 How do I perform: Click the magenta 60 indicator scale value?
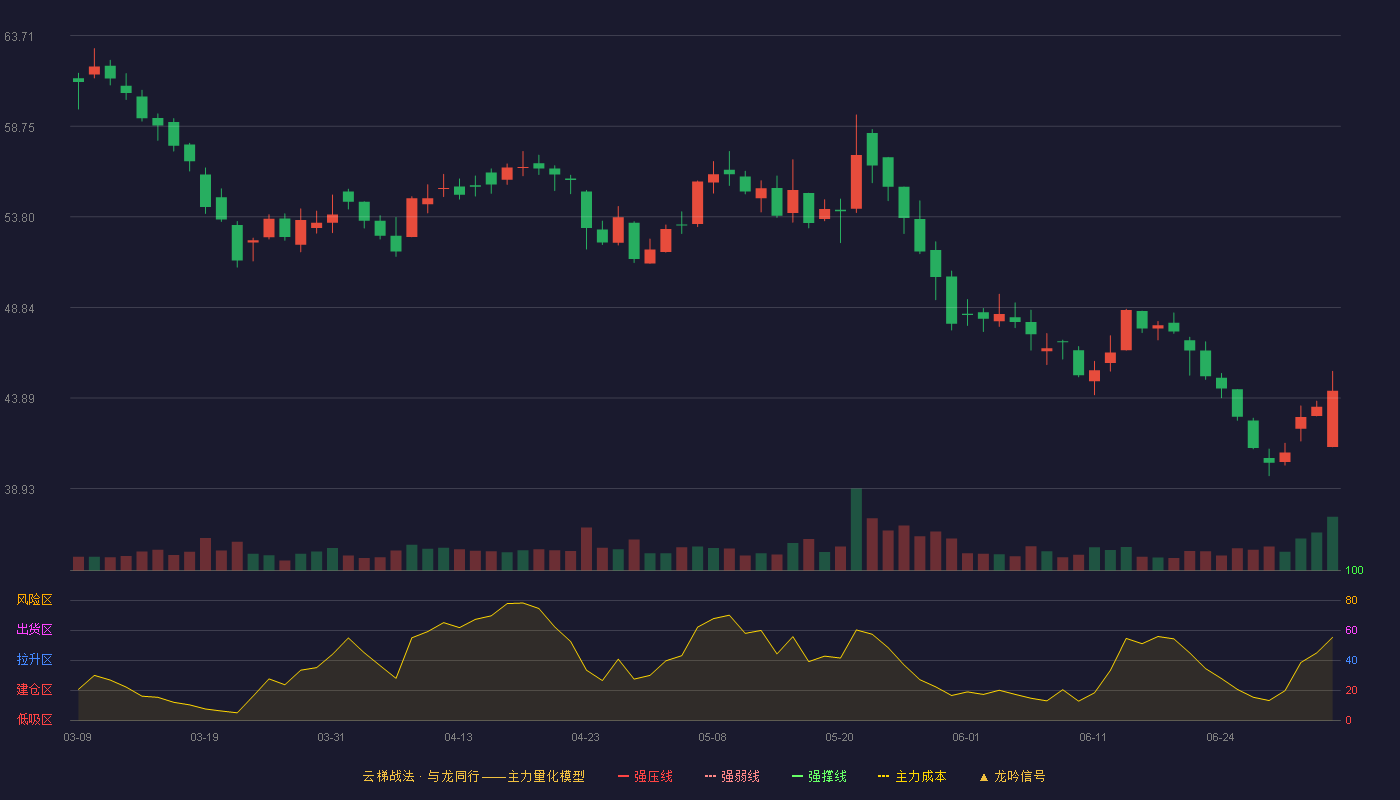(x=1351, y=631)
